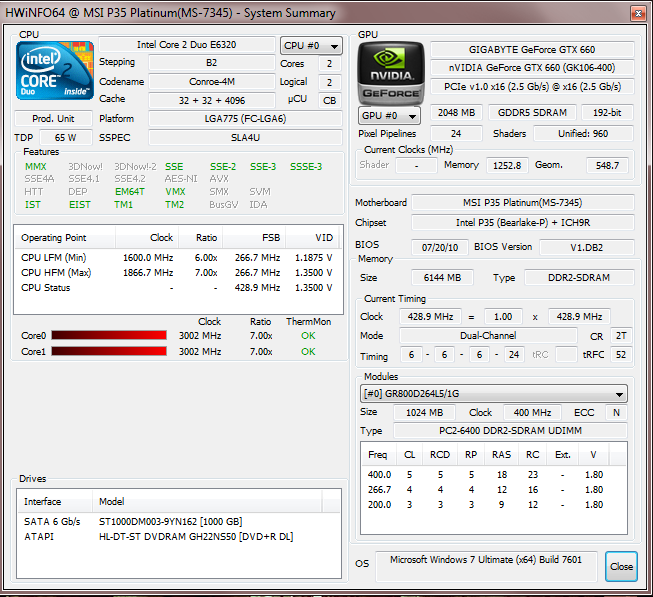Click the GDDR5 SDRAM field
Screen dimensions: 653x597
click(x=532, y=112)
